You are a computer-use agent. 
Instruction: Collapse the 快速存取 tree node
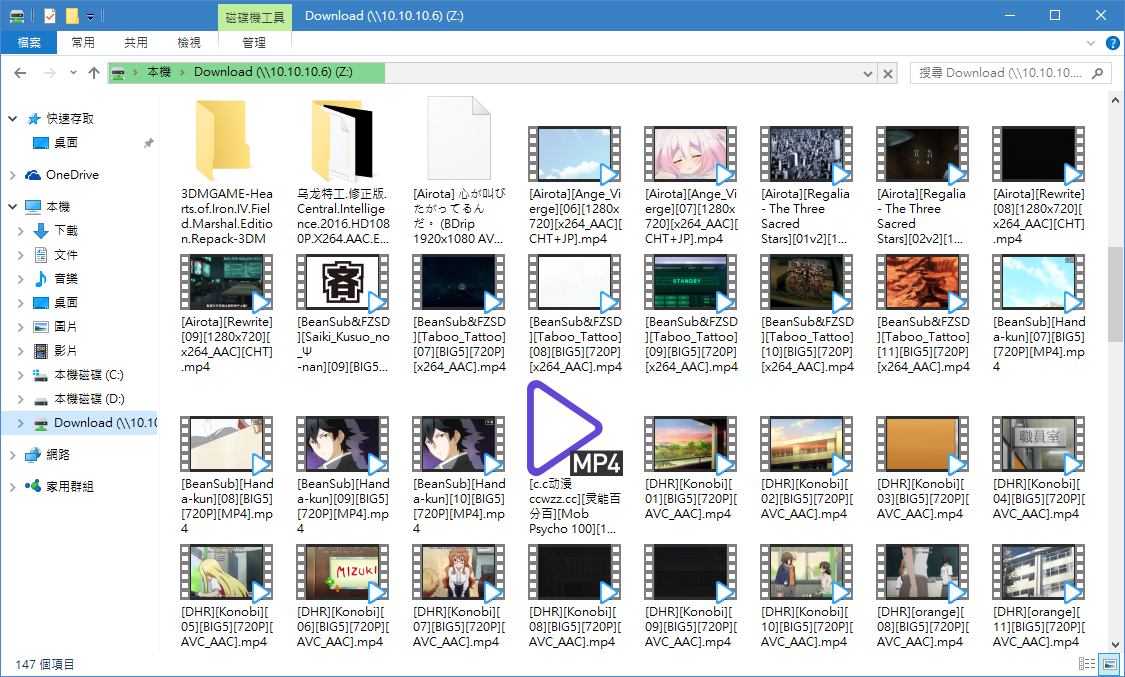click(x=12, y=119)
